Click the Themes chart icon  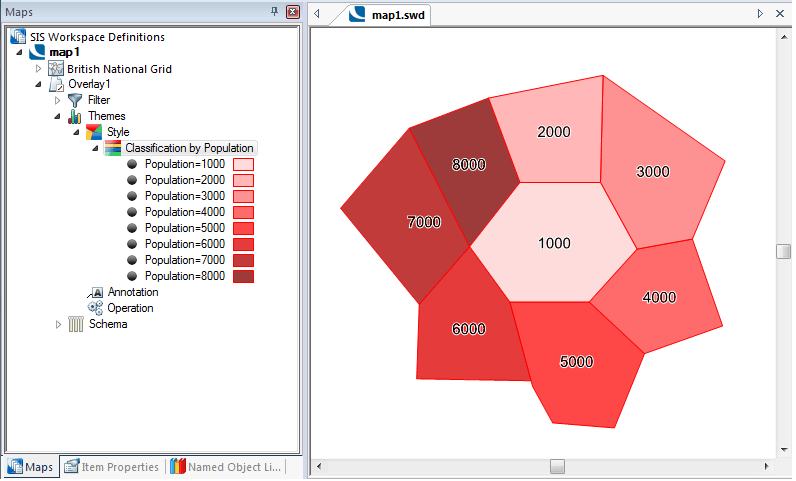click(75, 116)
